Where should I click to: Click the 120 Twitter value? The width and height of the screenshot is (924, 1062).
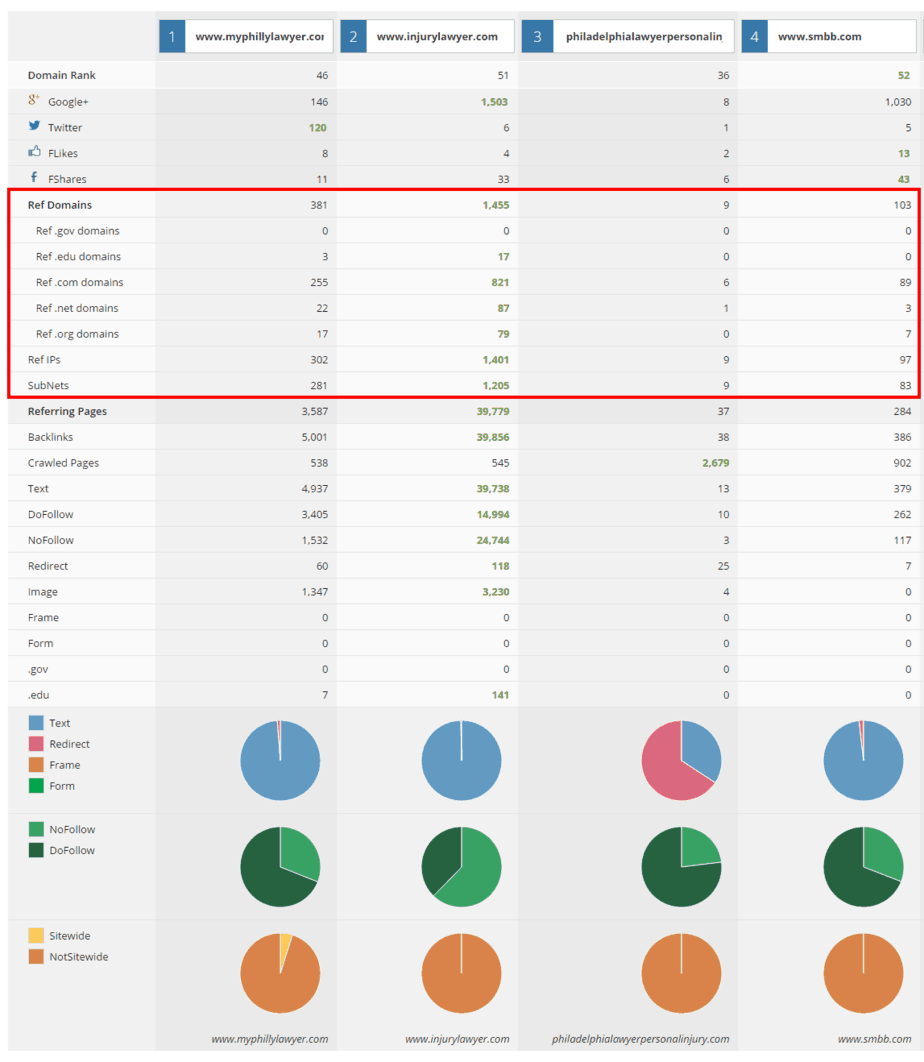(x=318, y=127)
